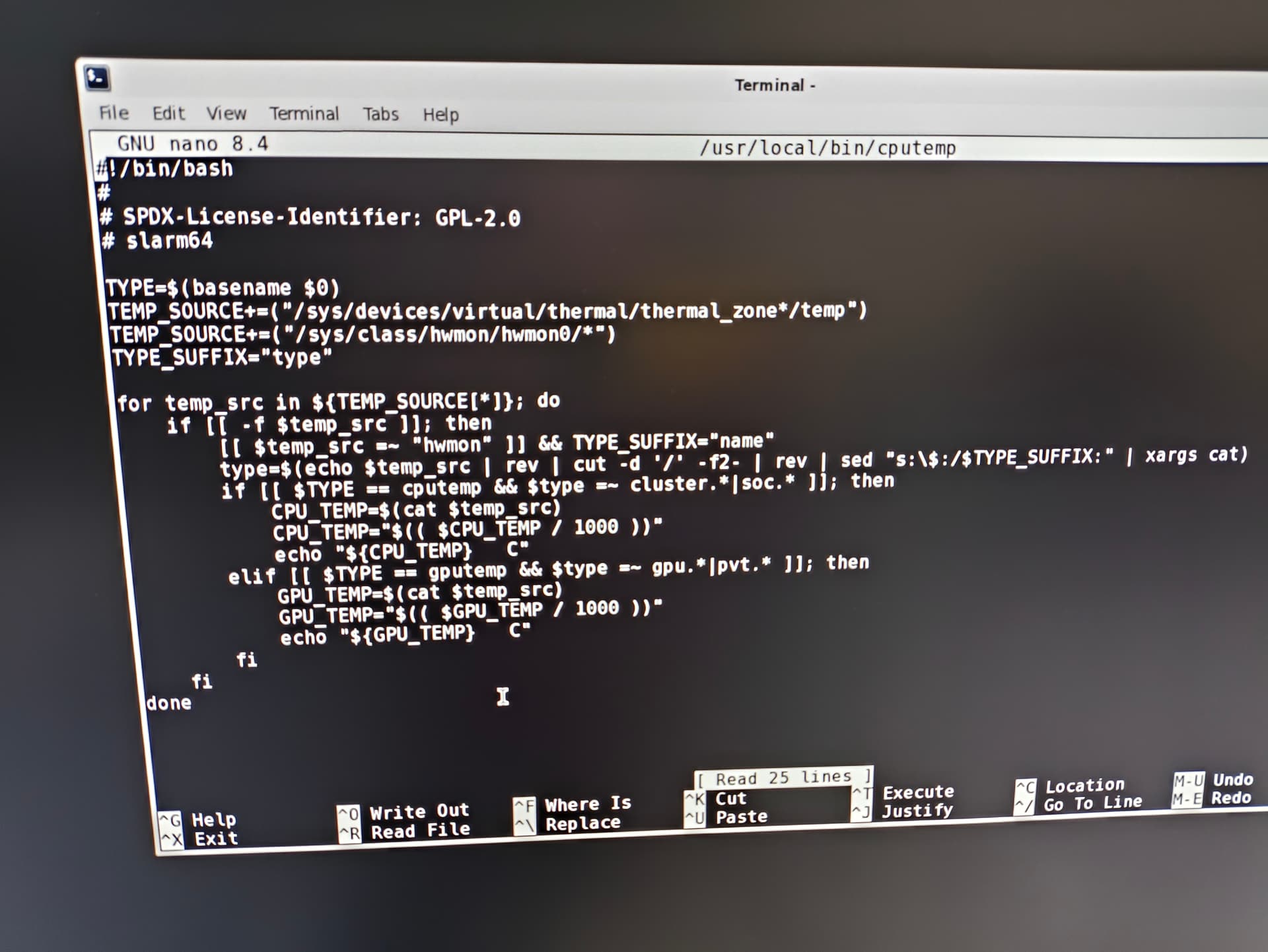The height and width of the screenshot is (952, 1268).
Task: Click the ^G Help shortcut in nano
Action: coord(198,819)
